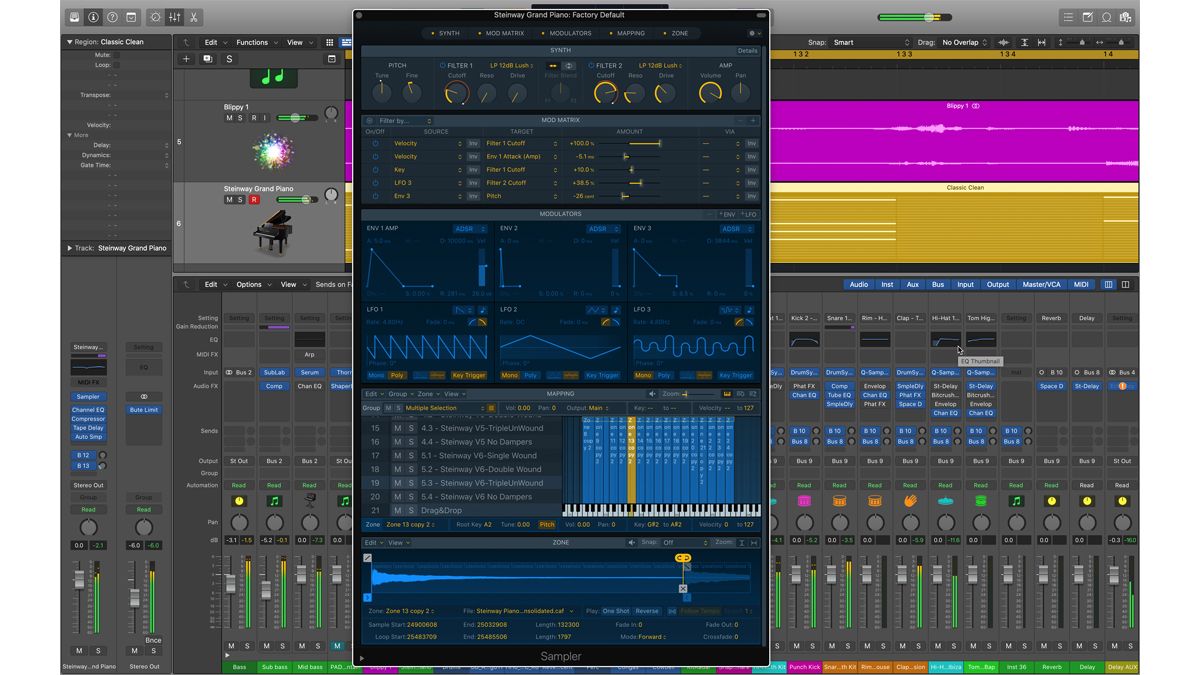Adjust the master volume slider at top
Viewport: 1200px width, 675px height.
coord(915,17)
